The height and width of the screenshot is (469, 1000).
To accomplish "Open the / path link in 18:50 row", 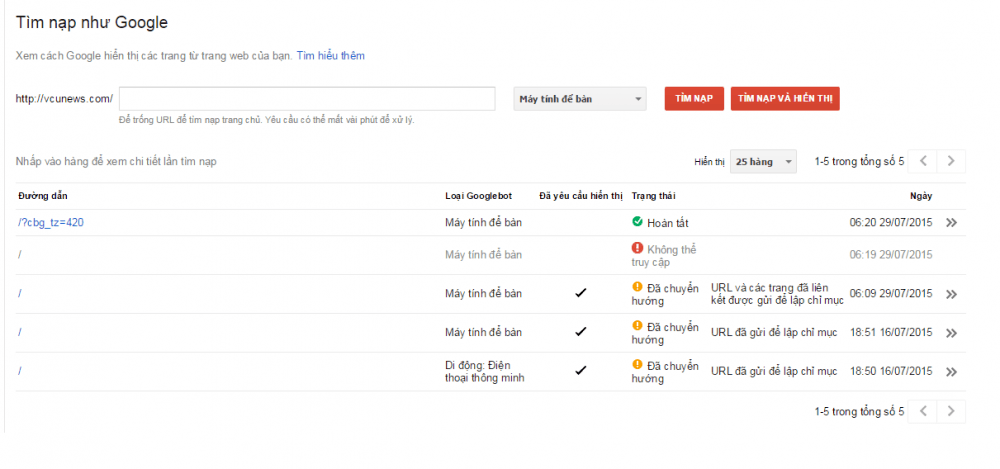I will point(20,371).
